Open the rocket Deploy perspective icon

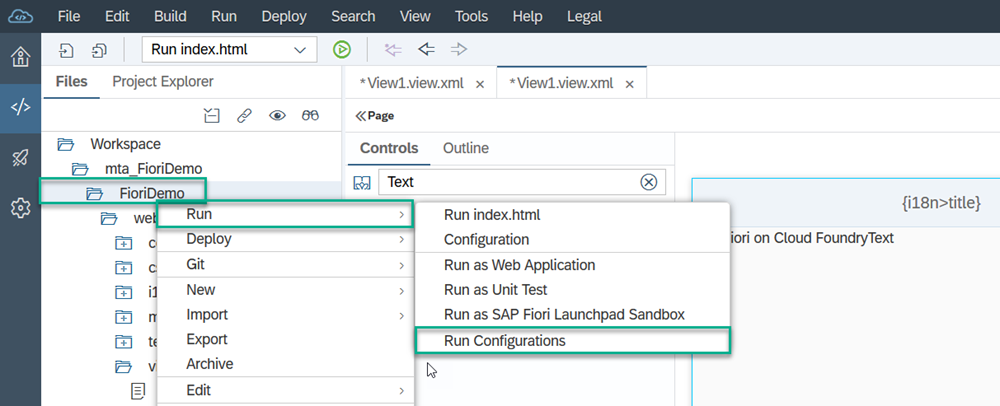20,157
